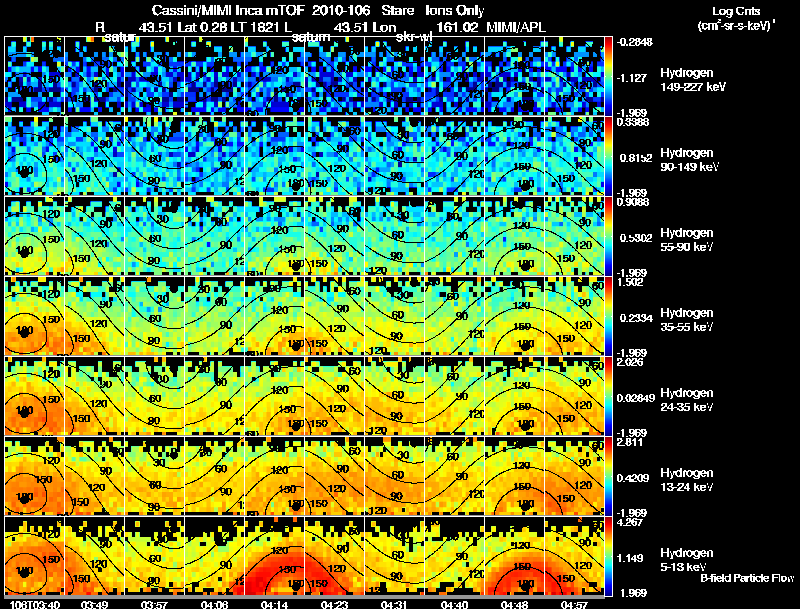The height and width of the screenshot is (609, 800).
Task: Click the "106T03:40" time axis label
Action: [x=35, y=604]
